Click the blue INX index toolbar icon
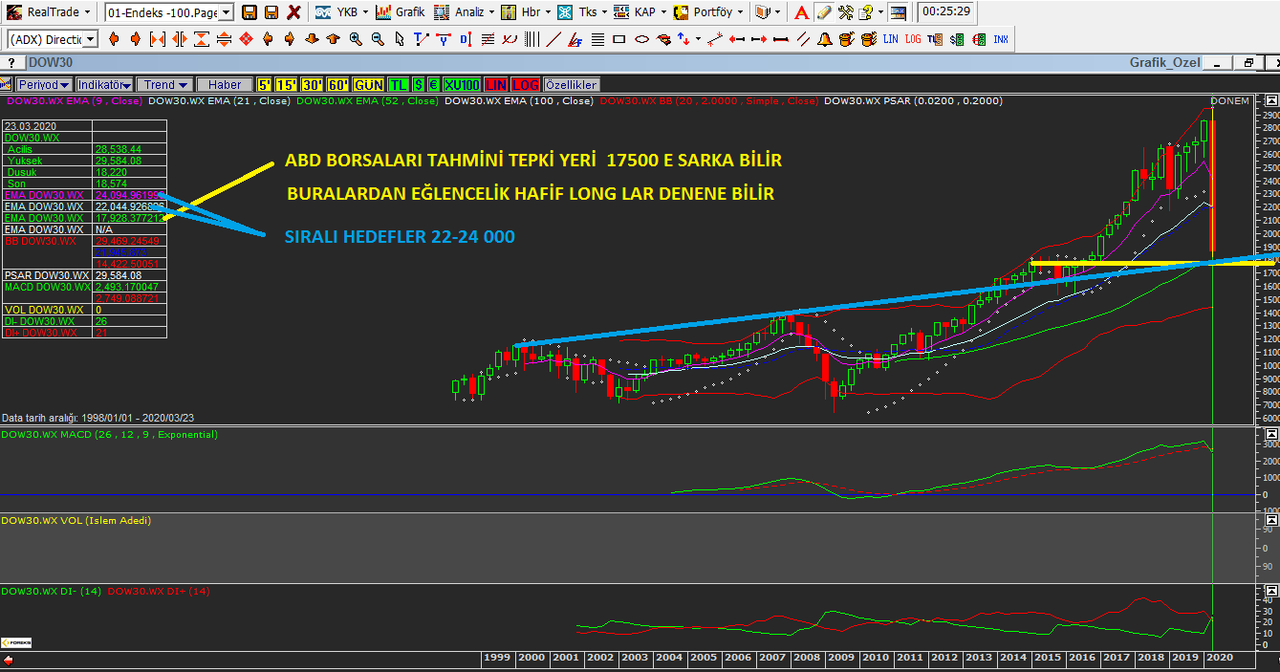 tap(1001, 39)
